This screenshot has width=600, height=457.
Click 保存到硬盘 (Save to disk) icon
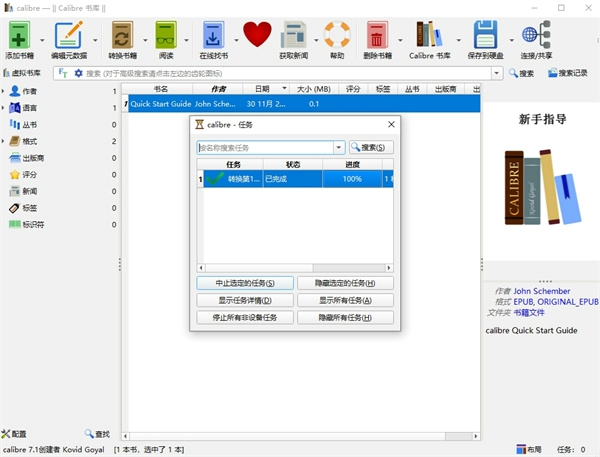point(485,35)
